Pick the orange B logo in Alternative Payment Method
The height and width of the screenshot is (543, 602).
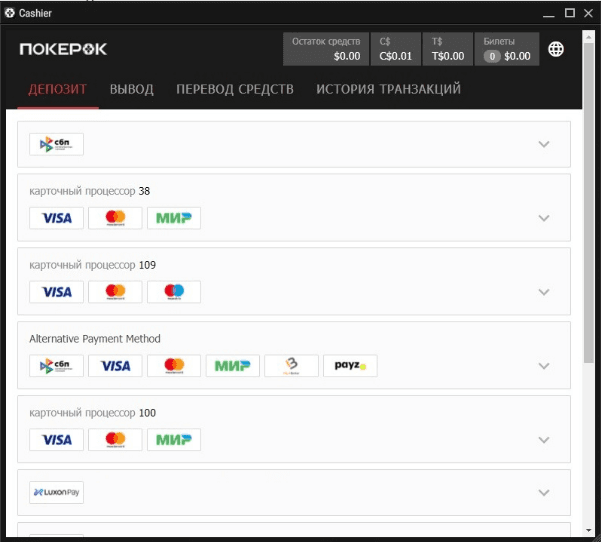point(291,366)
